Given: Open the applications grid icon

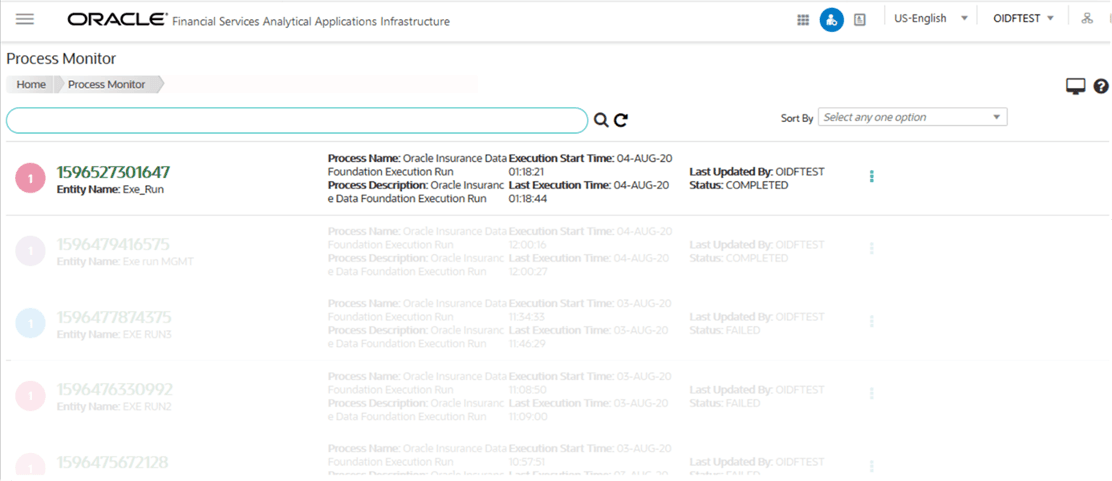Looking at the screenshot, I should tap(804, 20).
